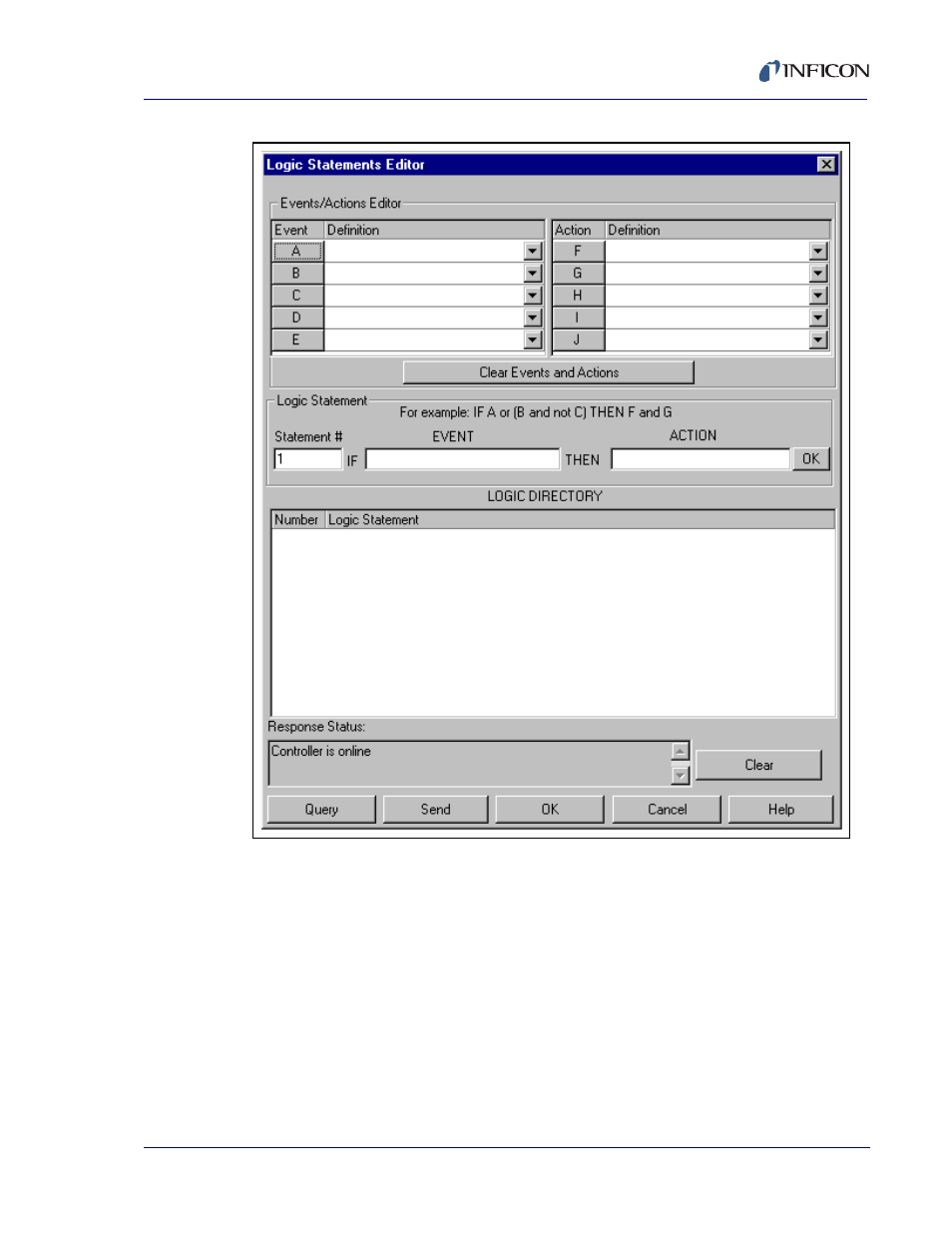The image size is (952, 1233).
Task: Click the Logic Statement column header
Action: [x=580, y=520]
